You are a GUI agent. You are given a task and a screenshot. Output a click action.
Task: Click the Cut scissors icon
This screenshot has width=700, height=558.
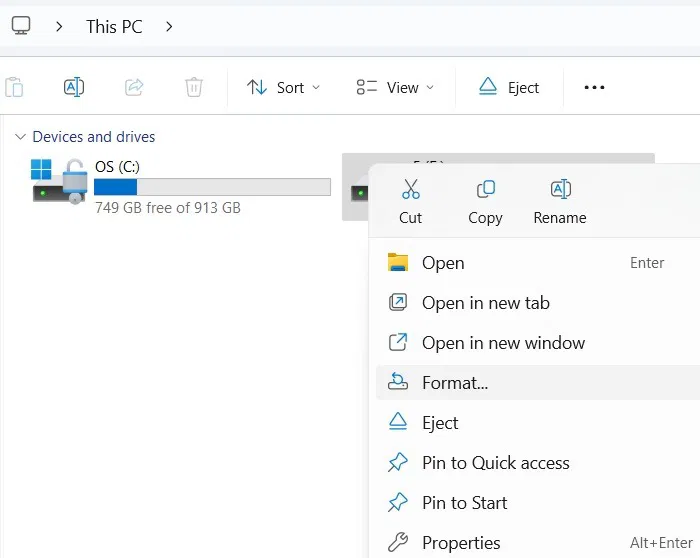click(410, 190)
